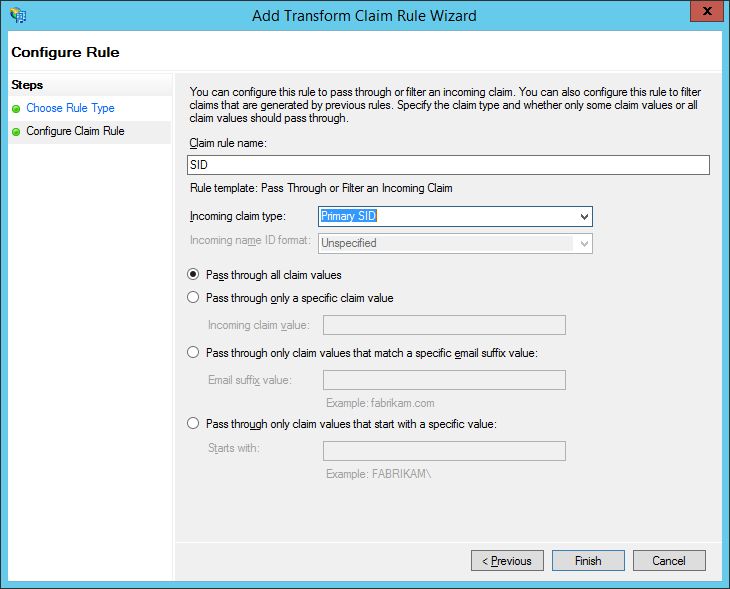Click green bullet beside Configure Claim Rule
Viewport: 730px width, 589px height.
tap(16, 132)
